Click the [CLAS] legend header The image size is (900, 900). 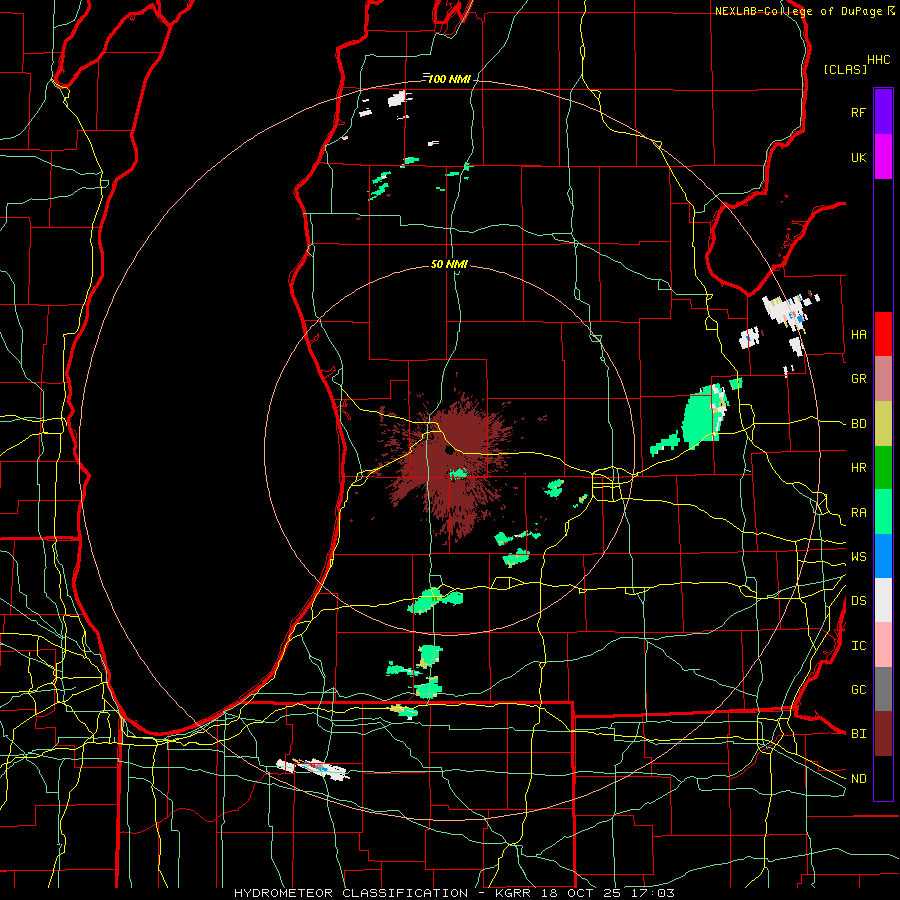[845, 69]
